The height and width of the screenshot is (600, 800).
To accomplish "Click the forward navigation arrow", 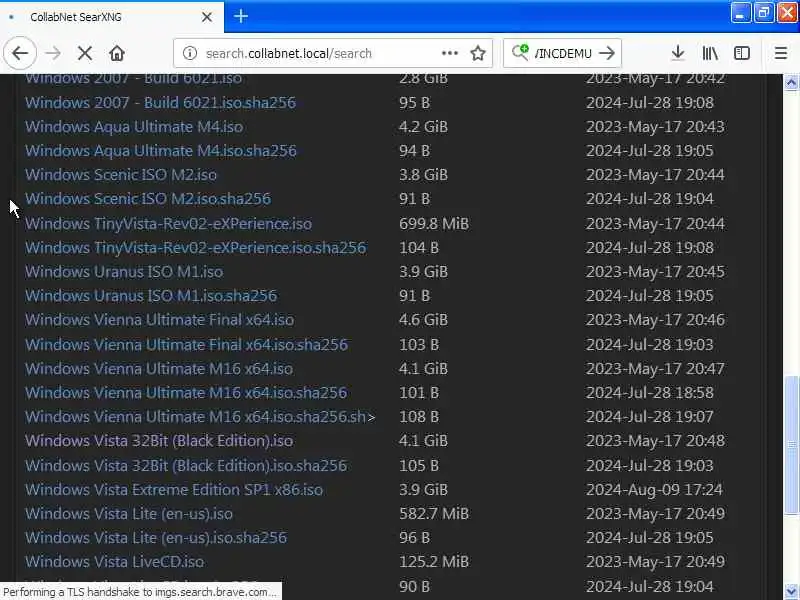I will point(53,53).
